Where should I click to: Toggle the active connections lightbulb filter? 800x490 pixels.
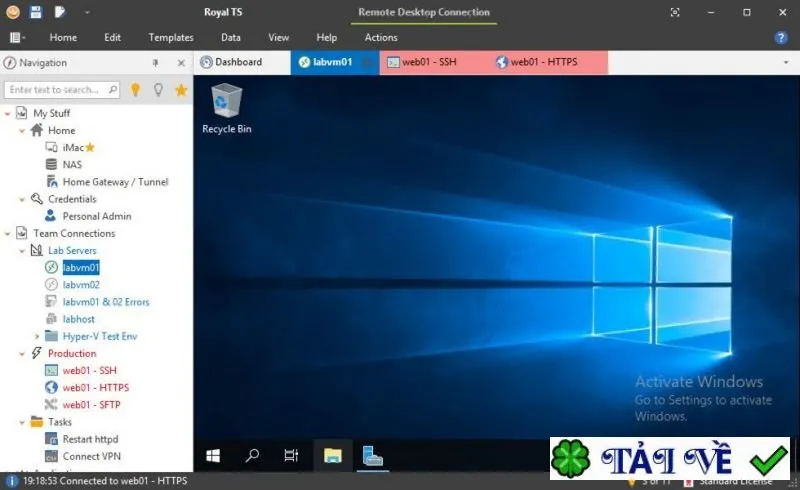(x=135, y=90)
